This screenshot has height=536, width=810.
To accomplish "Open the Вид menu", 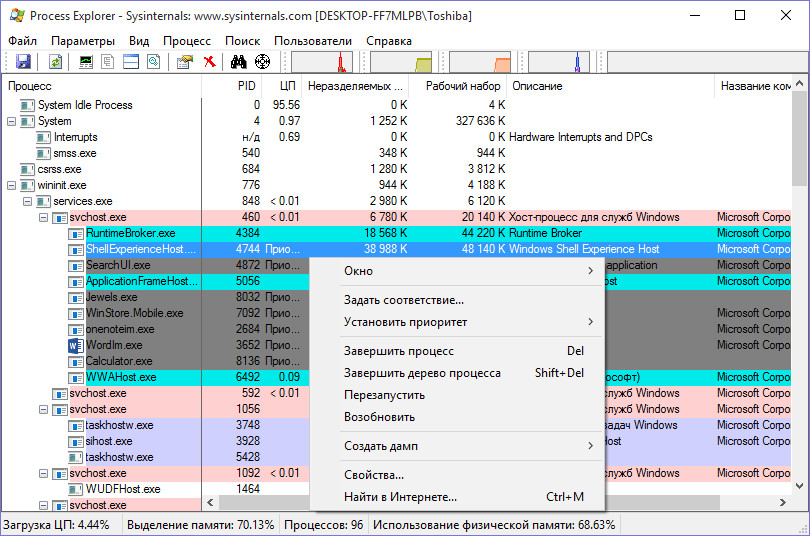I will click(x=139, y=41).
